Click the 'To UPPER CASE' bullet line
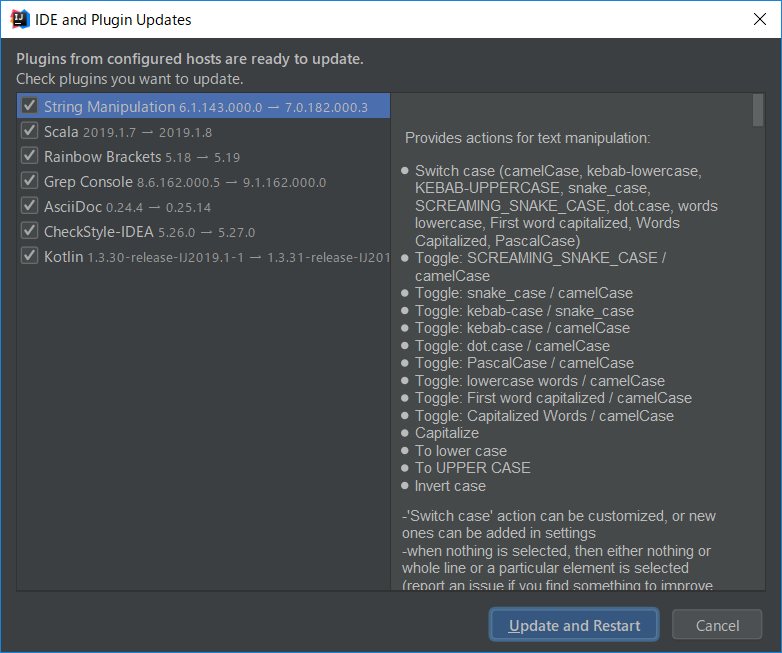Screen dimensions: 782x653 coord(472,467)
